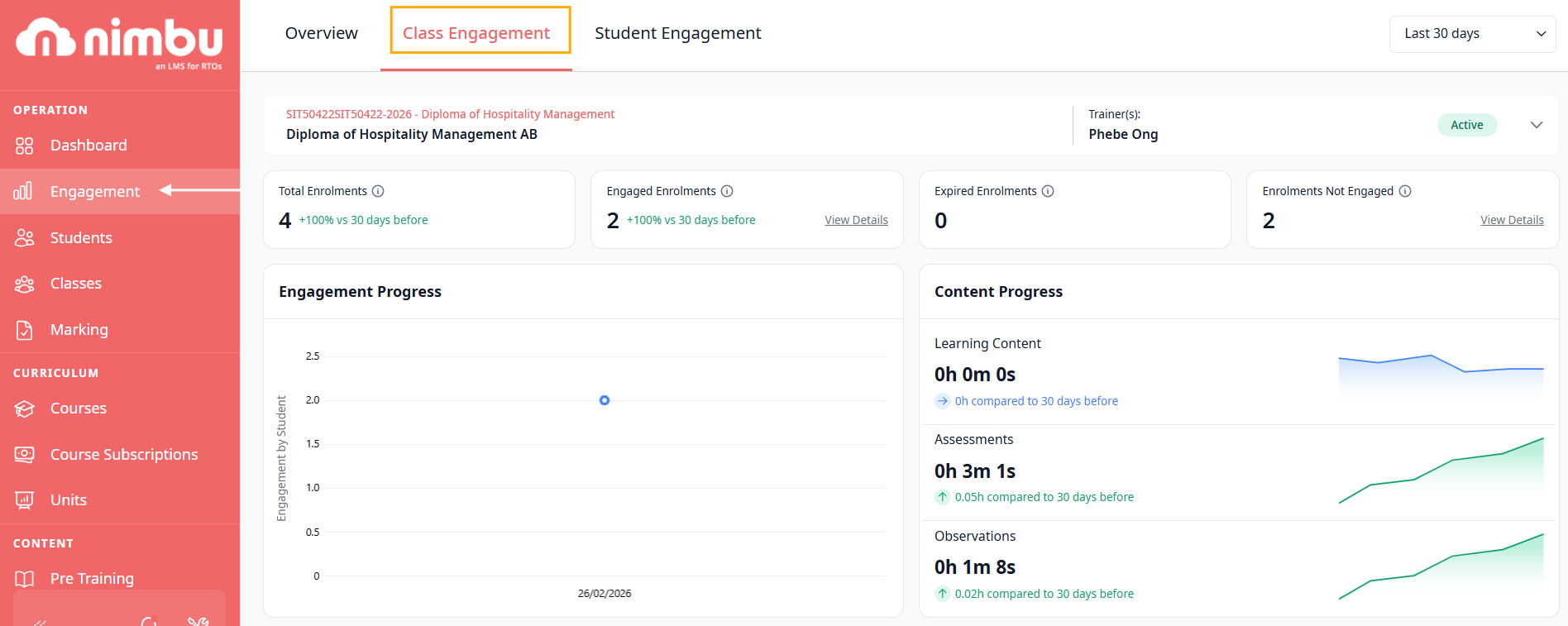Viewport: 1568px width, 626px height.
Task: Click the Pre Training book icon
Action: 24,579
